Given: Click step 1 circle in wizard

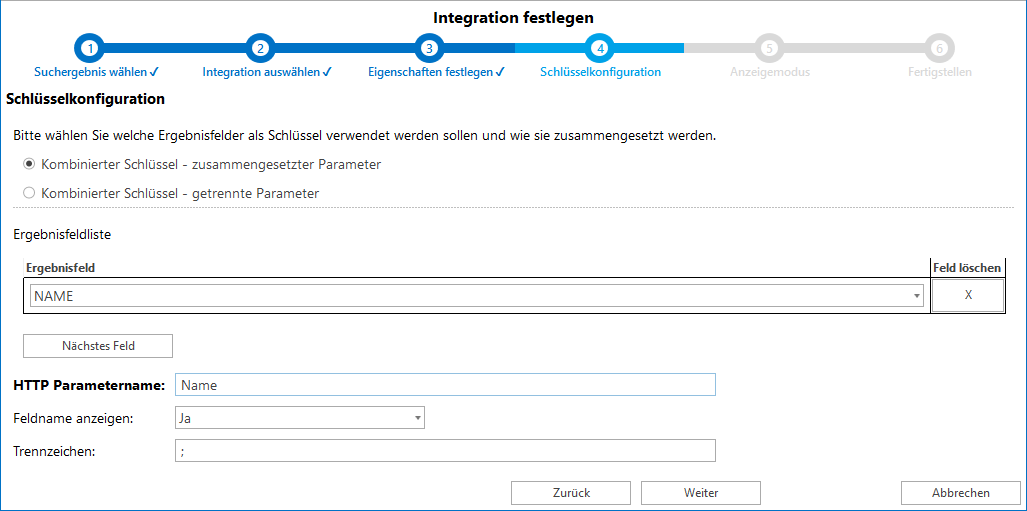Looking at the screenshot, I should (90, 47).
